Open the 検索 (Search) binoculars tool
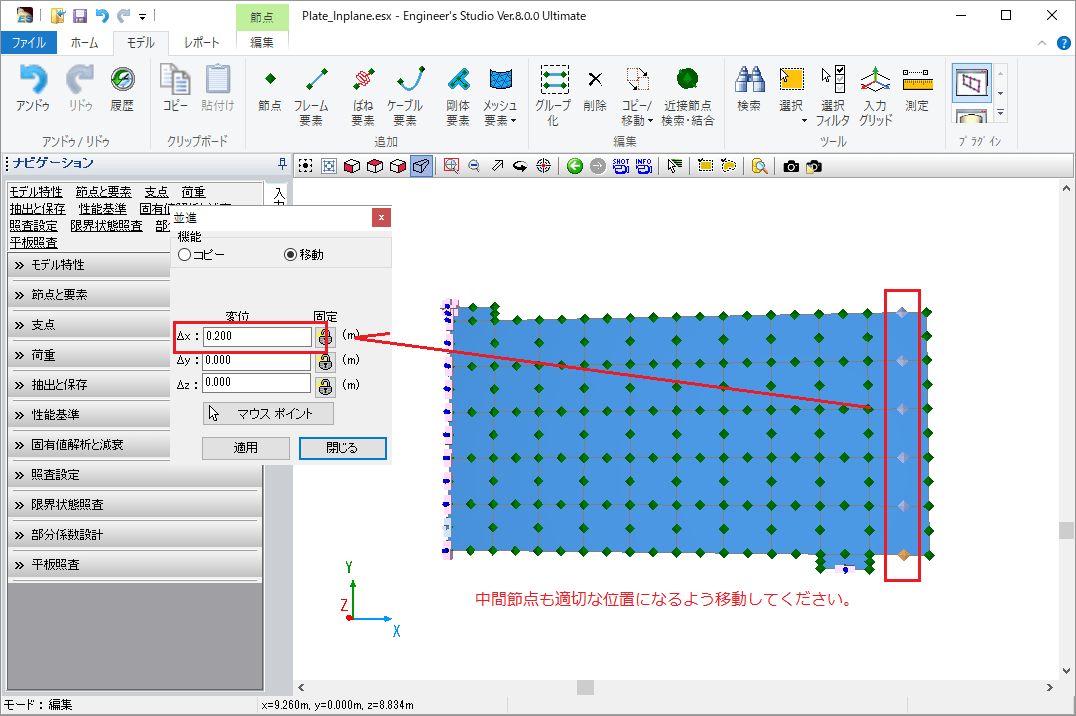 749,88
